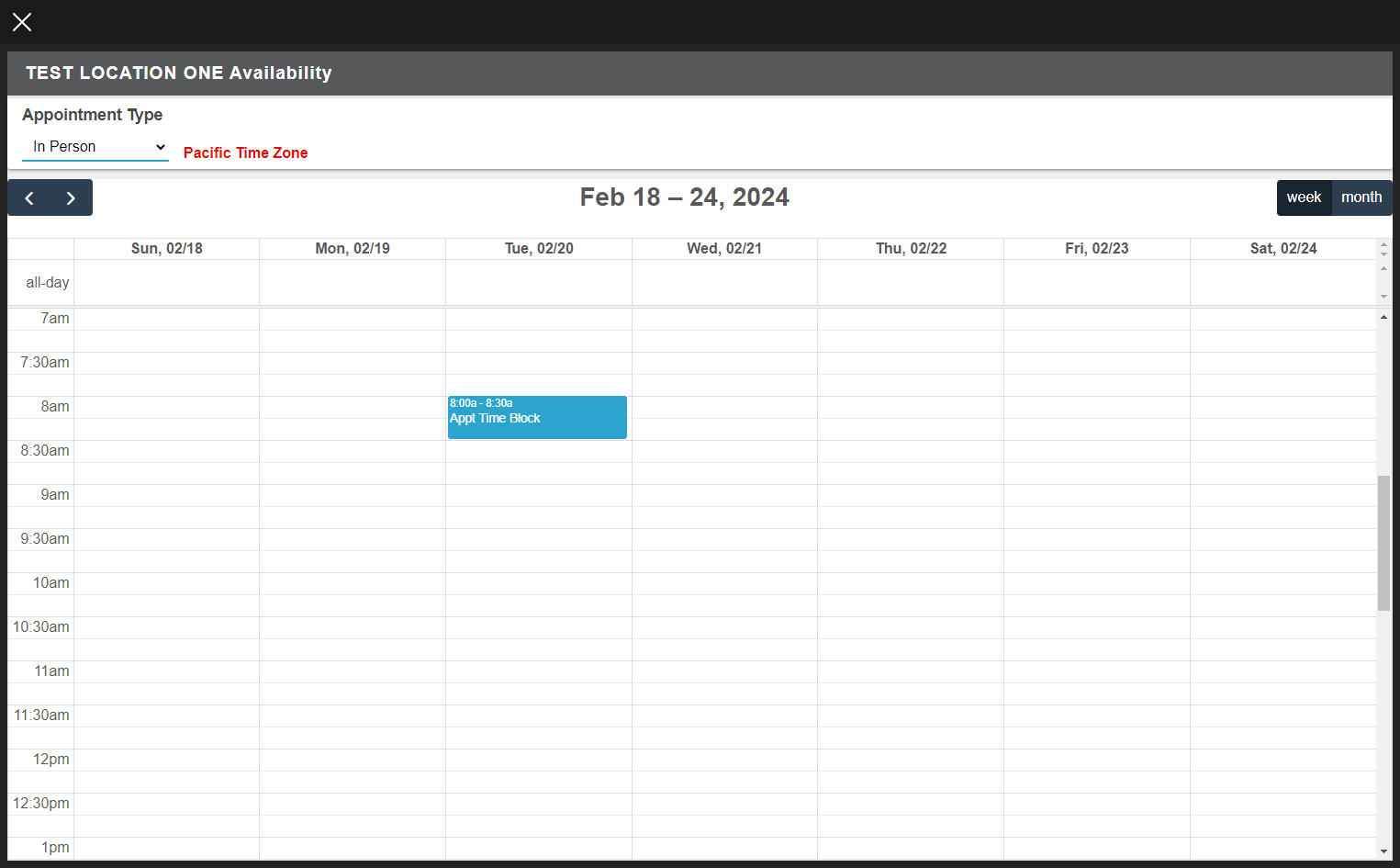Click the time grid scrollbar down arrow

click(1383, 851)
